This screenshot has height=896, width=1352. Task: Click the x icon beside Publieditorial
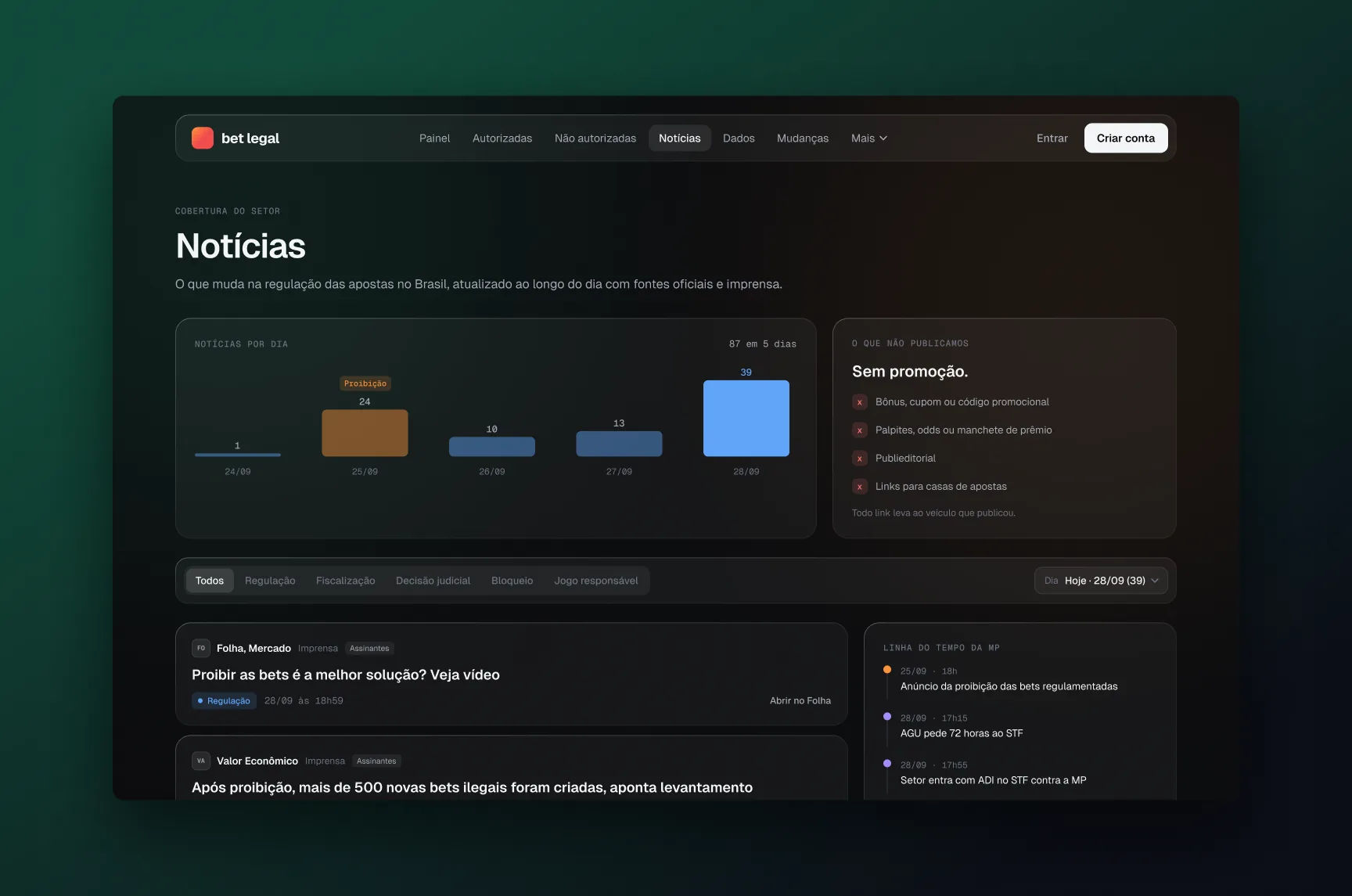tap(860, 459)
